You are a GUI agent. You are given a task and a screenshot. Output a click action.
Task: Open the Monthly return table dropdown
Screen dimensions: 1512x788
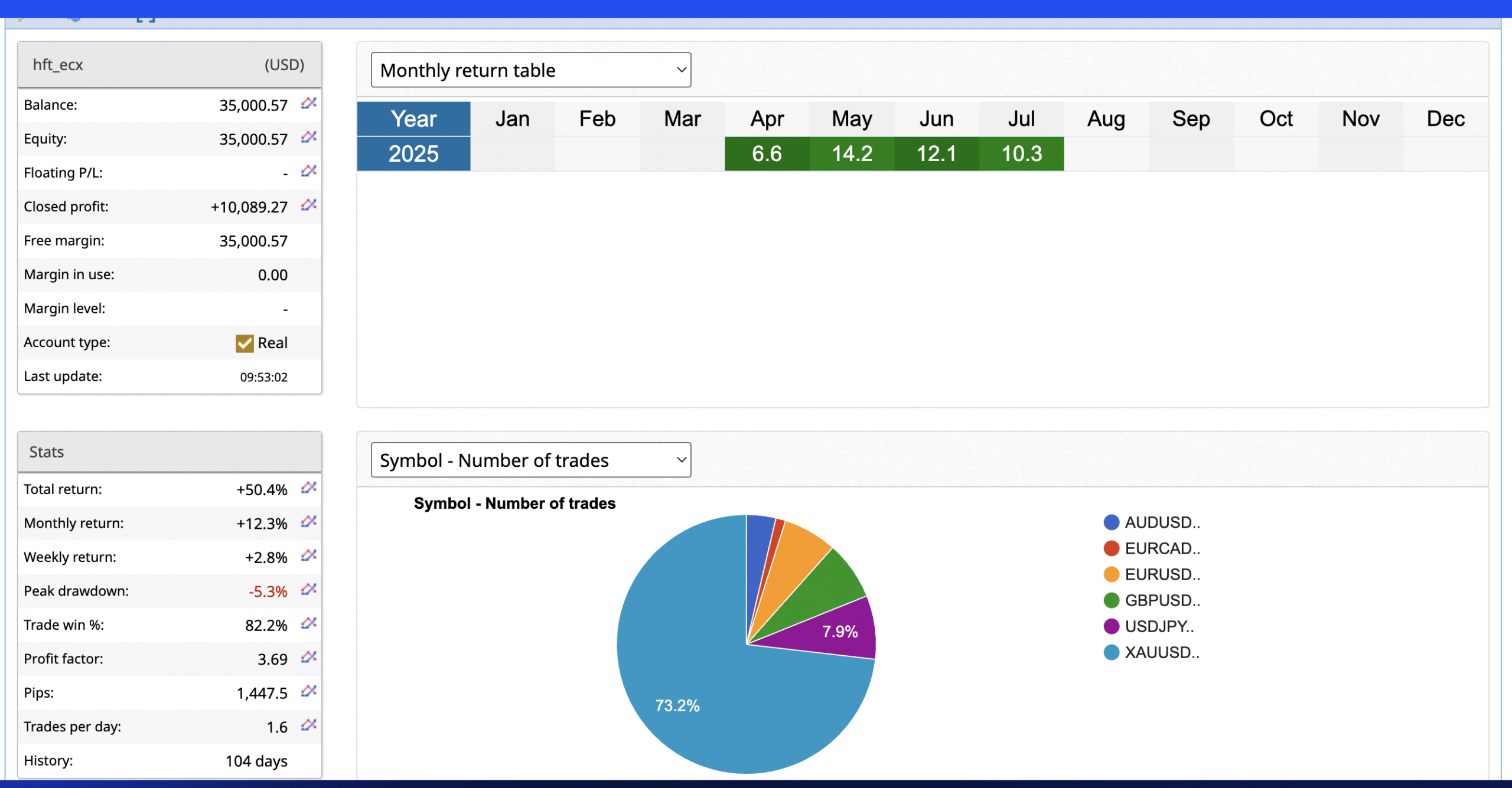pyautogui.click(x=530, y=70)
